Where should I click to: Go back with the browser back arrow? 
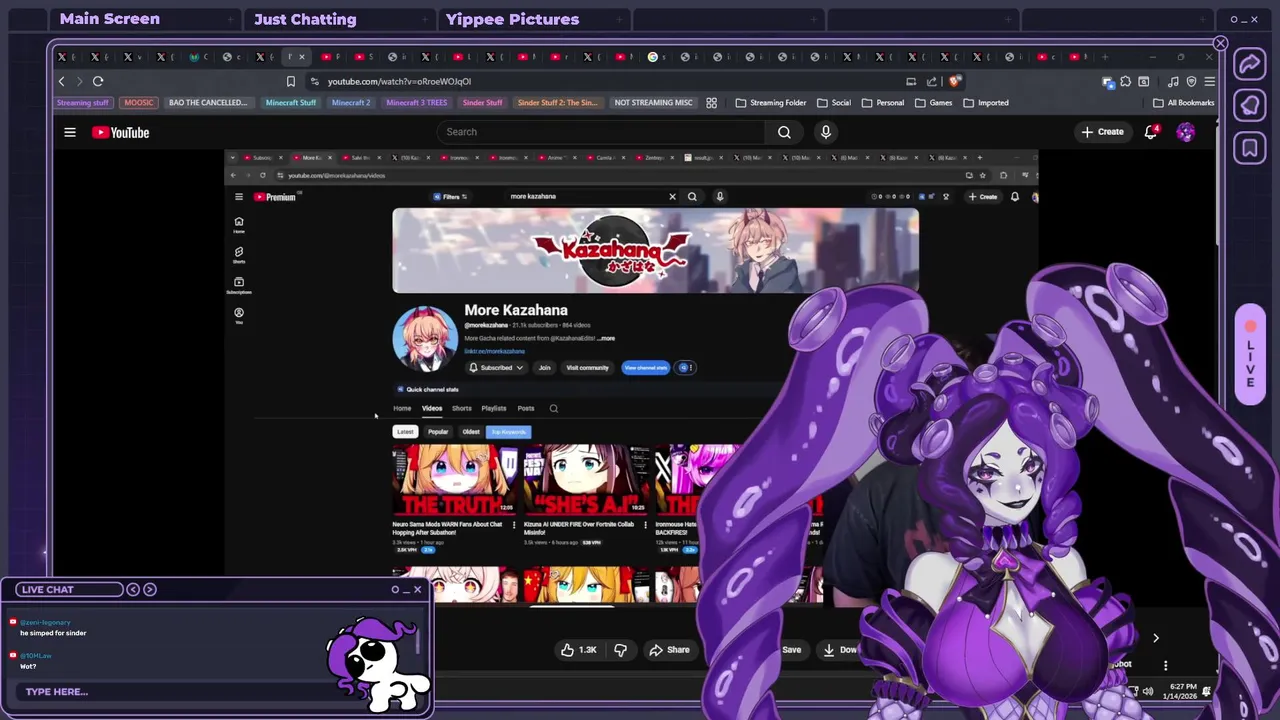pyautogui.click(x=61, y=81)
